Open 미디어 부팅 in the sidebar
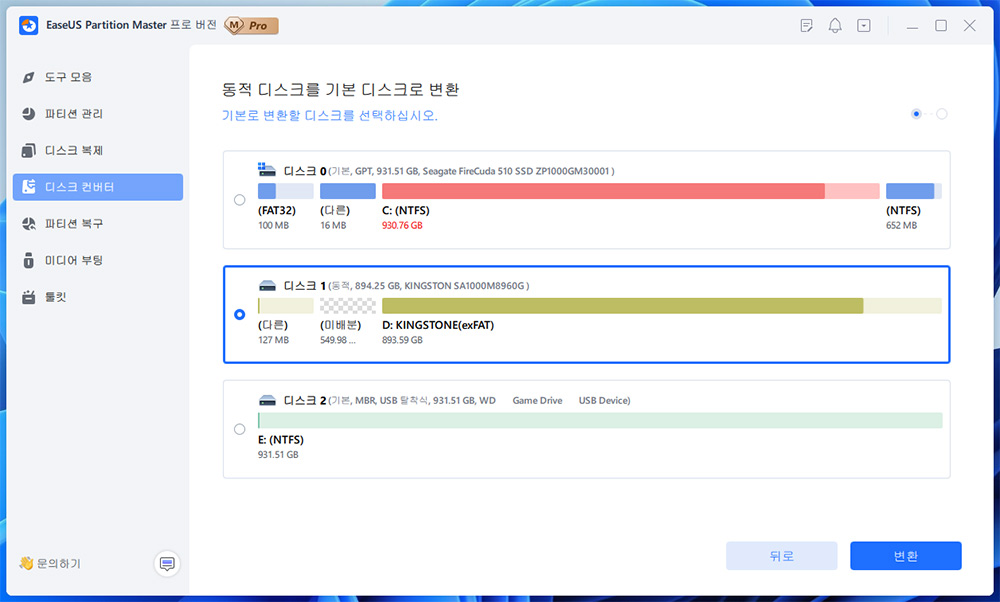Image resolution: width=1000 pixels, height=602 pixels. [98, 260]
